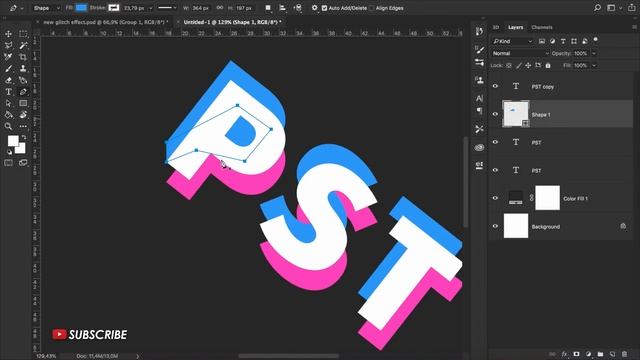Open the Opacity slider dropdown arrow
Screen dimensions: 640x360
(594, 53)
